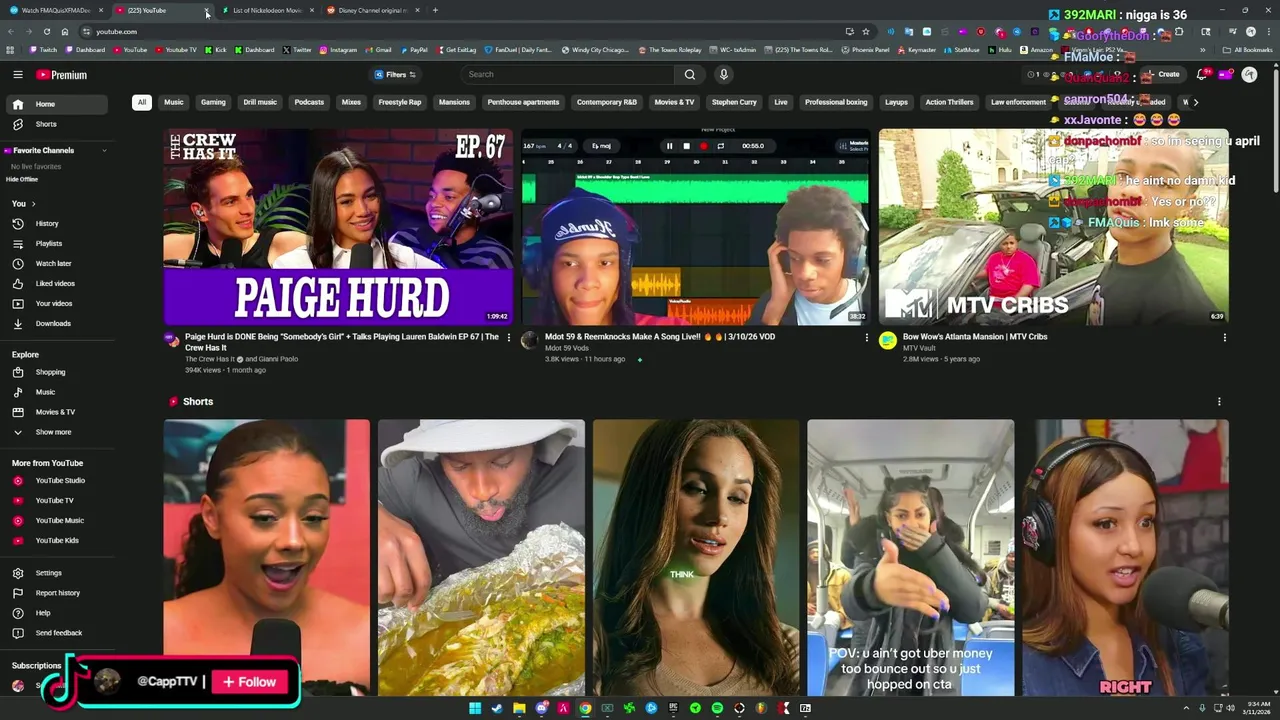Open the All Bookmarks folder

click(x=1248, y=49)
